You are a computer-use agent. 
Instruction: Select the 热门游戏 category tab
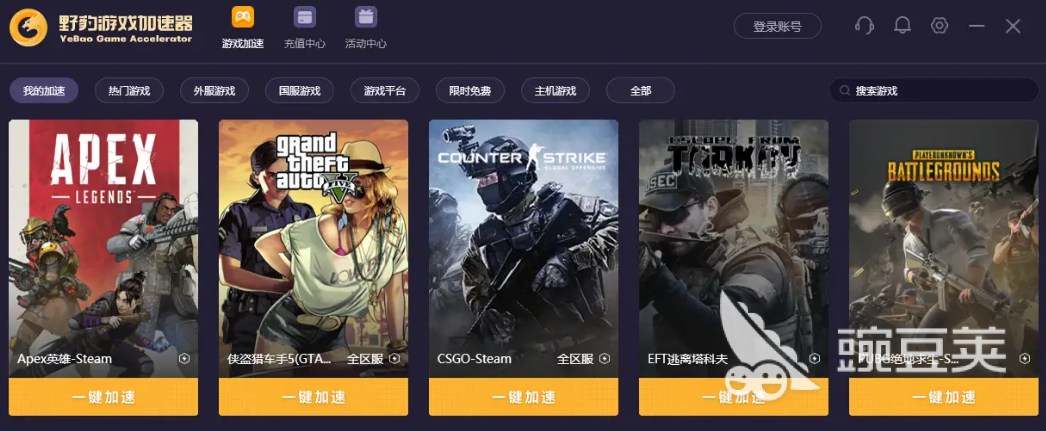[129, 91]
